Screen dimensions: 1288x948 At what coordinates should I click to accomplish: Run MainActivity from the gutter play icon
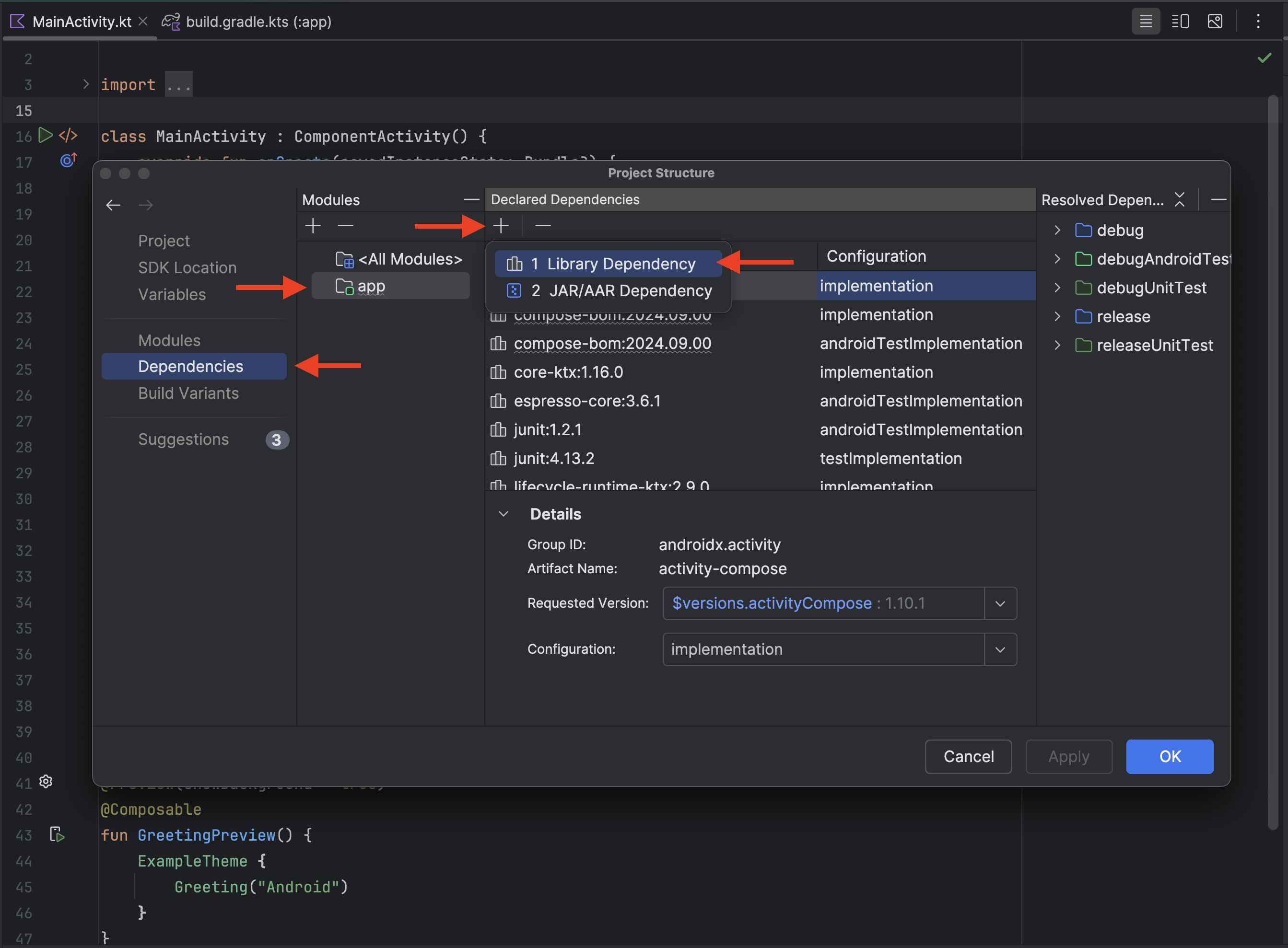(x=46, y=136)
